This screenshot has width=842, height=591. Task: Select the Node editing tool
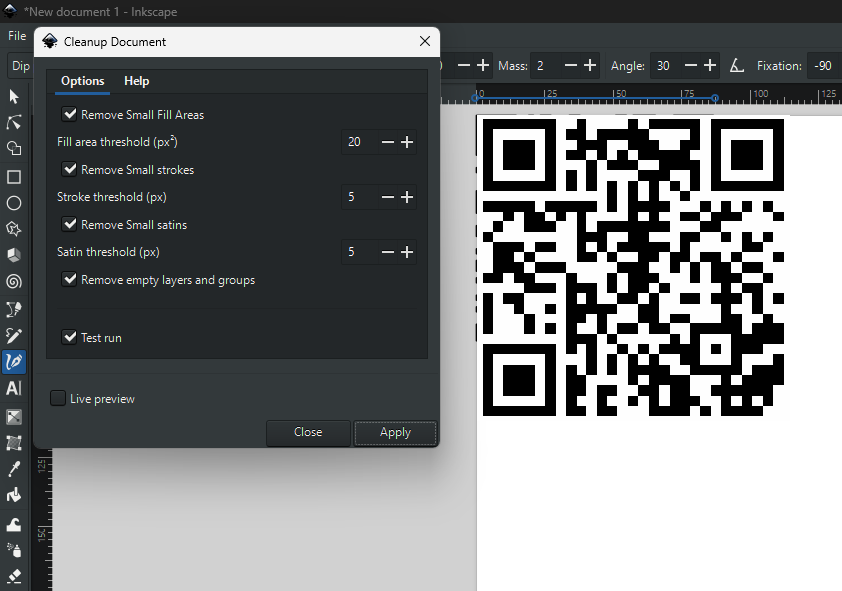pos(14,122)
